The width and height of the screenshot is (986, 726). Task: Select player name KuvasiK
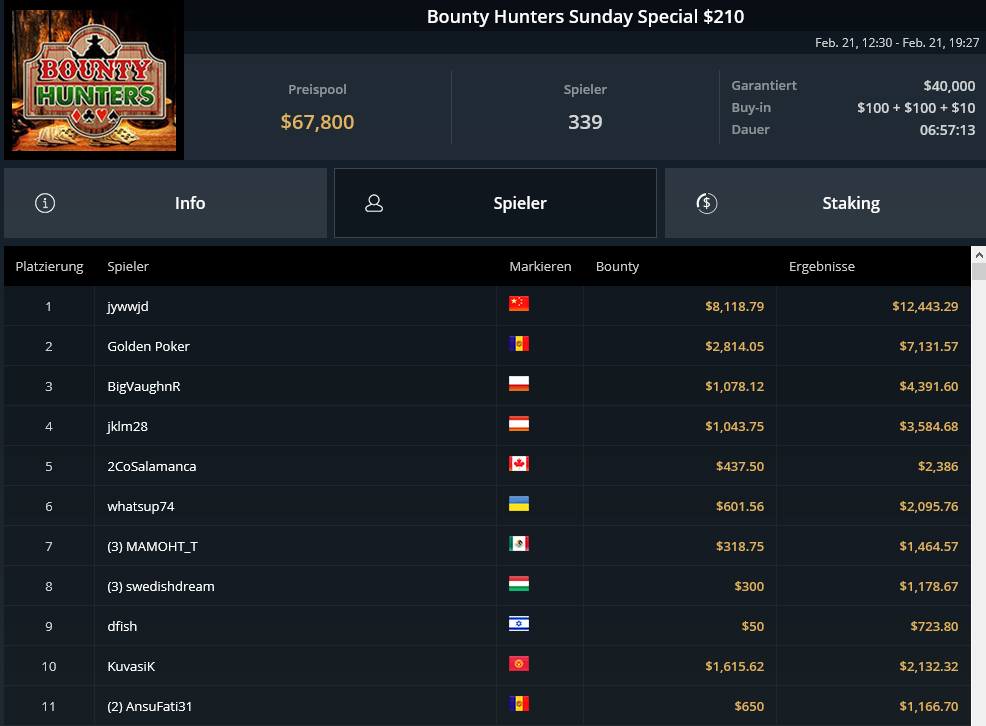point(131,666)
